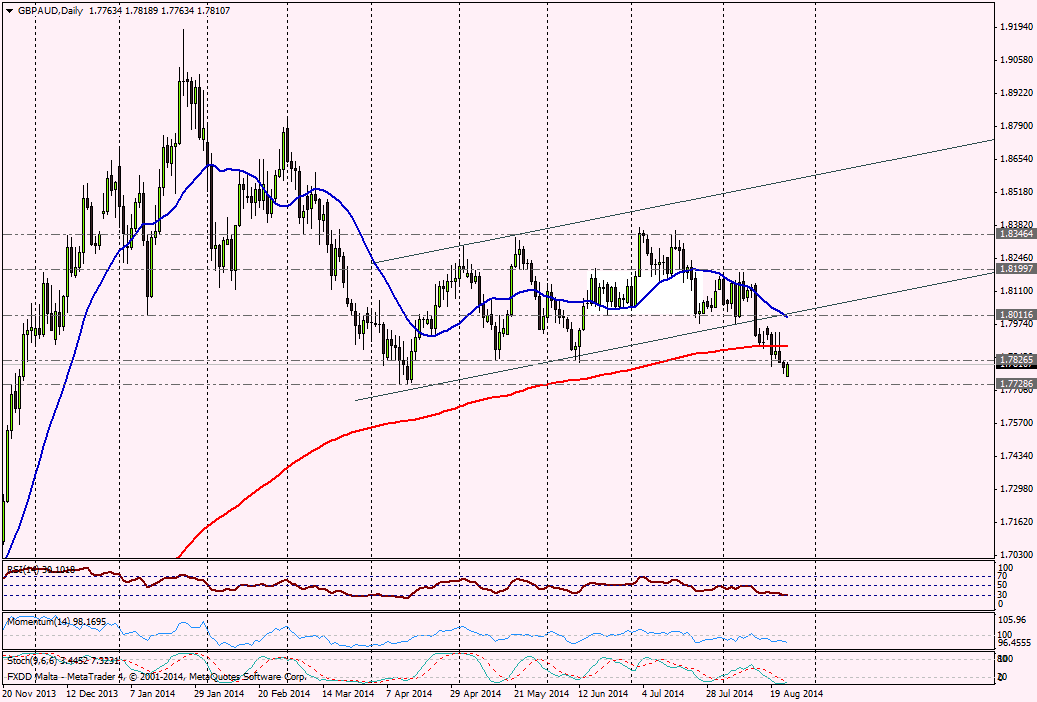Click the triangle icon beside GBPAUD,Daily
The image size is (1037, 702).
click(x=8, y=11)
